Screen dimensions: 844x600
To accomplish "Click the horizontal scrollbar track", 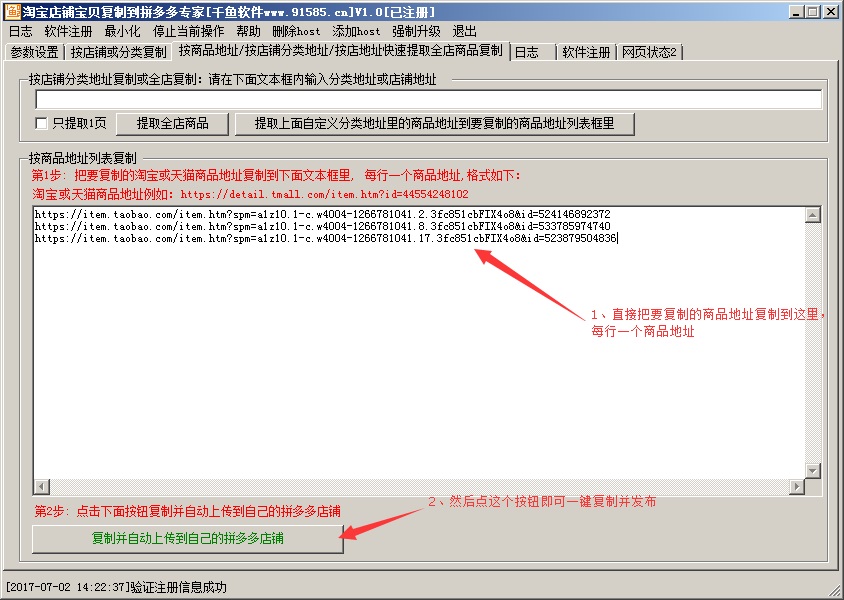I will 419,487.
